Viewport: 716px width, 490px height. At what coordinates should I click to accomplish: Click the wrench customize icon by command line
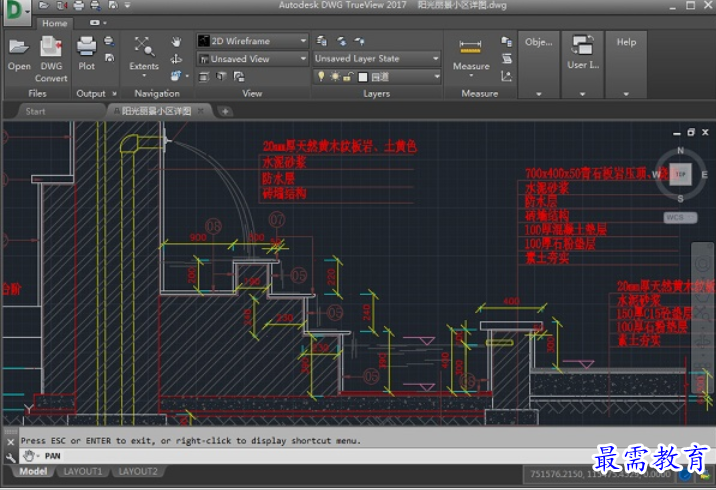[11, 457]
